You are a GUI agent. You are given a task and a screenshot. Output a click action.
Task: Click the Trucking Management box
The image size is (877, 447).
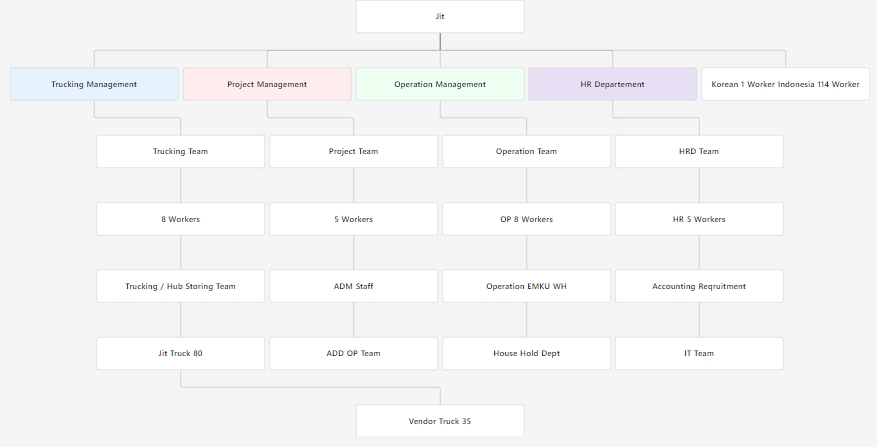pyautogui.click(x=94, y=84)
